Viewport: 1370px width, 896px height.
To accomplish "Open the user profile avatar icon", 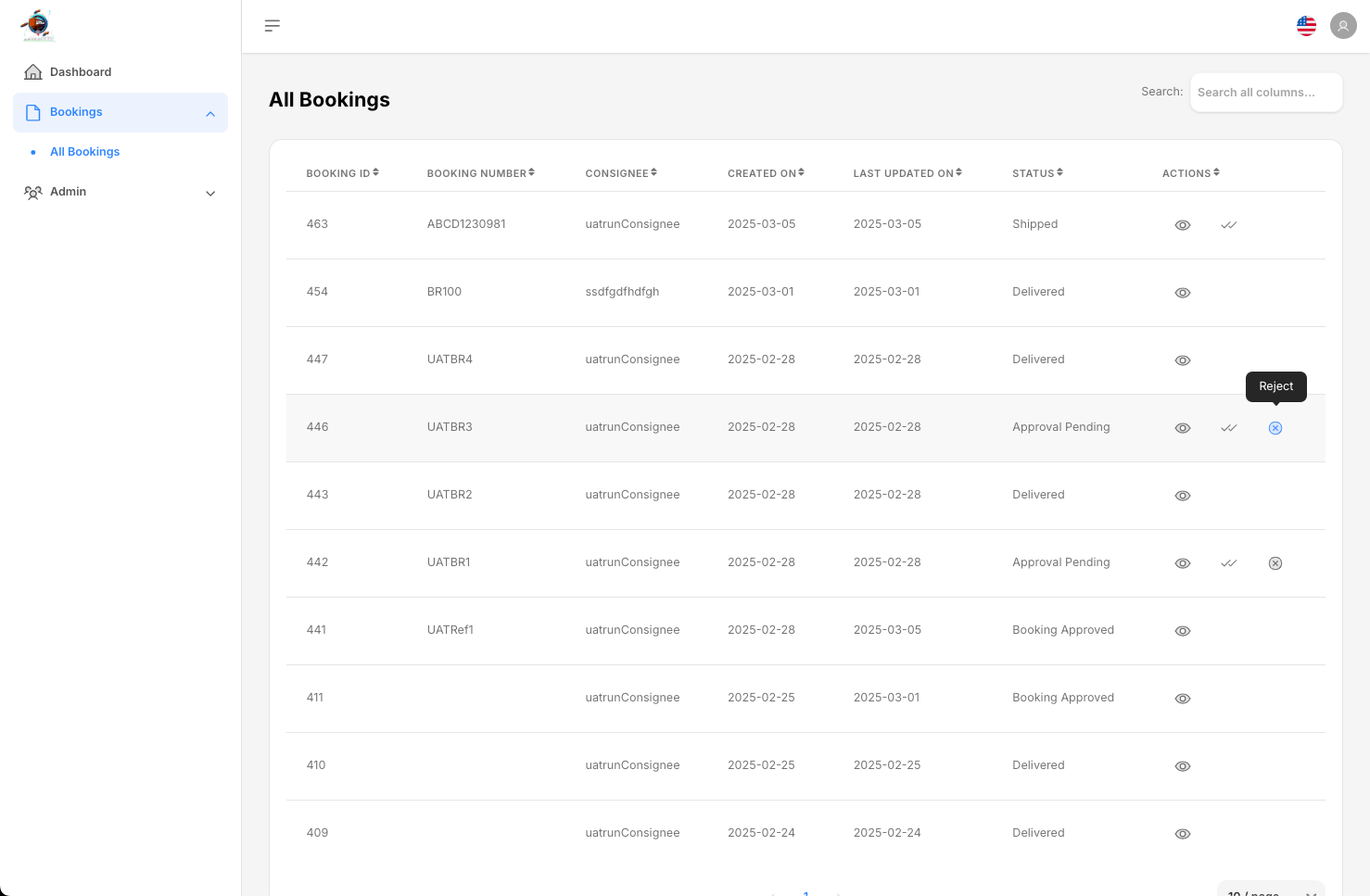I will click(1342, 26).
